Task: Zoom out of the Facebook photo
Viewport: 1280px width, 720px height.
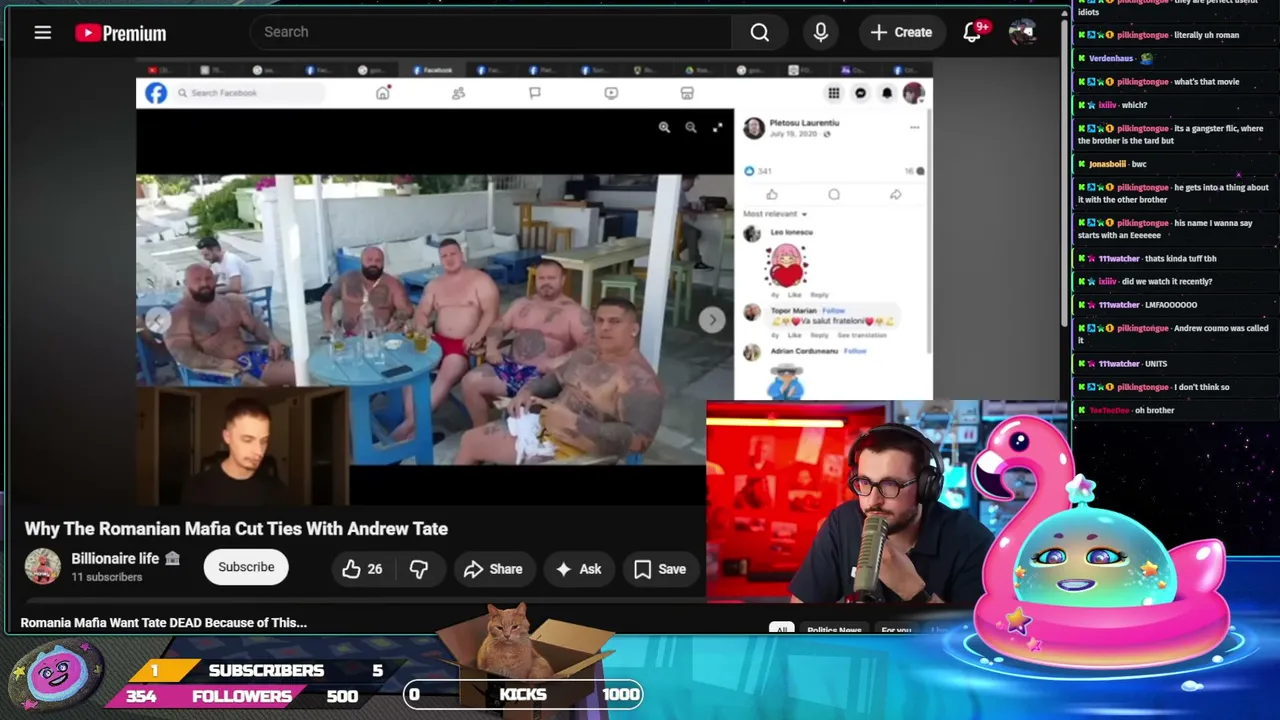Action: pyautogui.click(x=691, y=127)
